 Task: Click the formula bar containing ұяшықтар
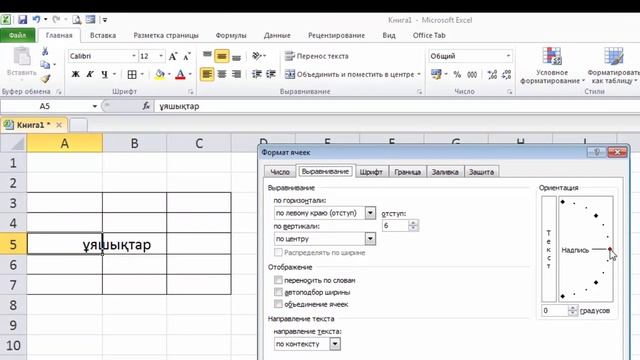(x=396, y=106)
